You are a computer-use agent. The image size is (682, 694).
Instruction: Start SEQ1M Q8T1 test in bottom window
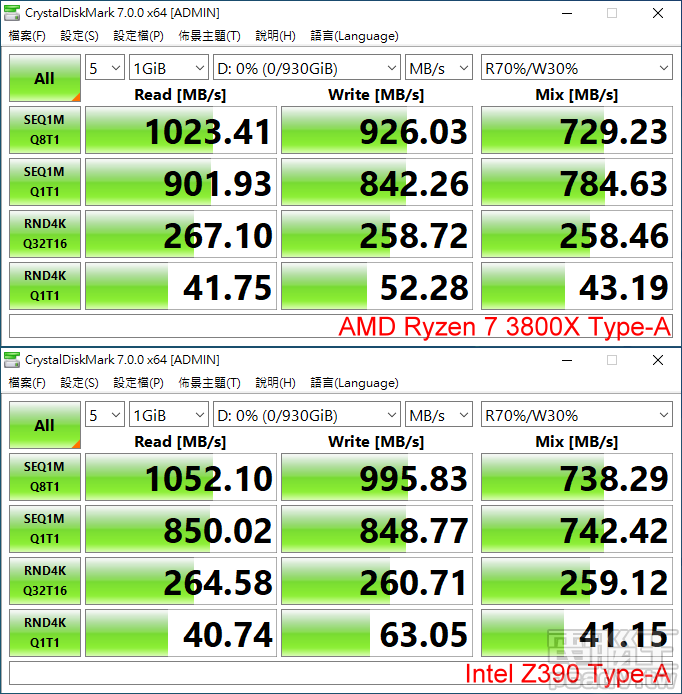click(x=45, y=477)
